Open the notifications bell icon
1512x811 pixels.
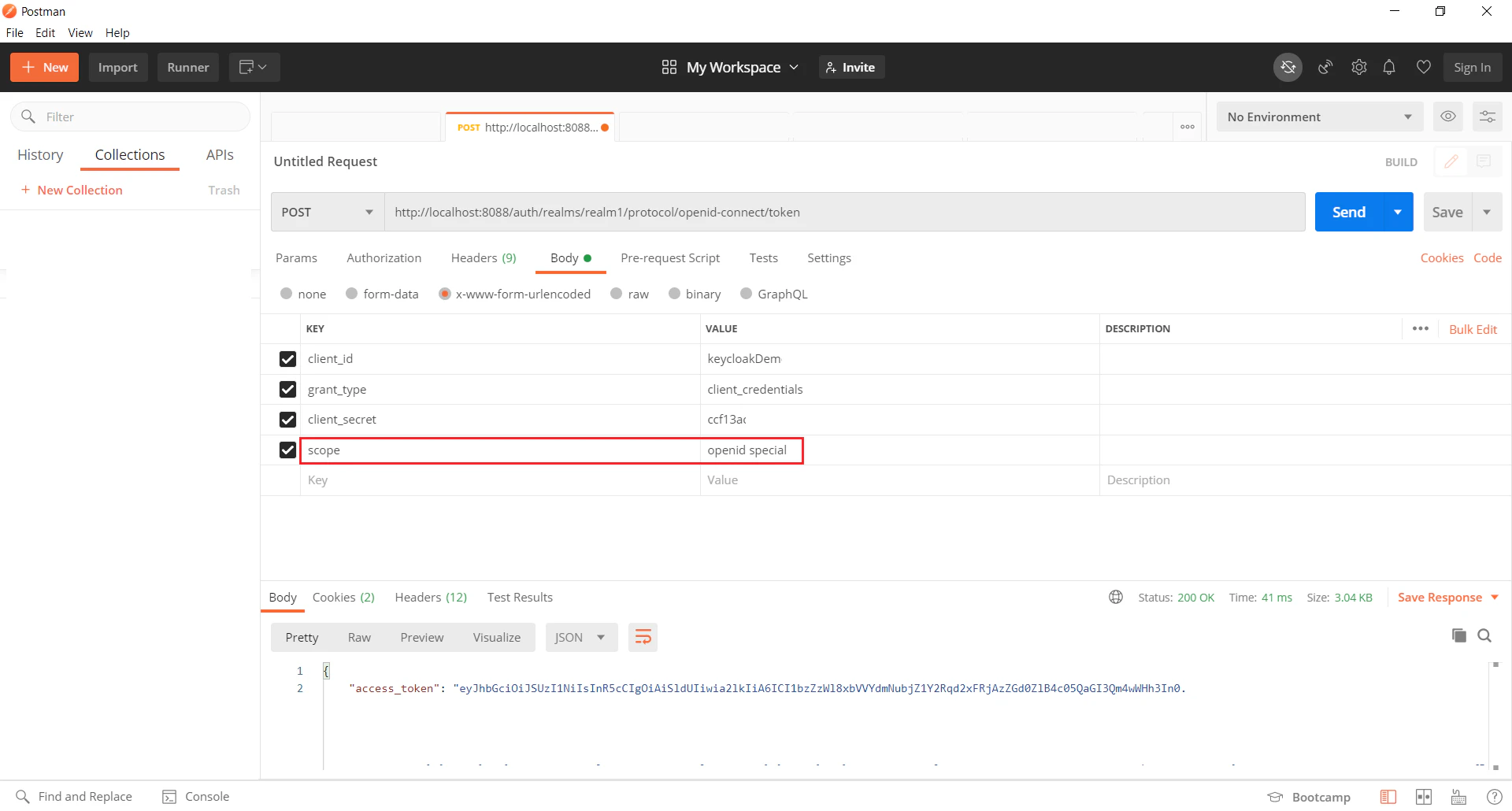click(1389, 68)
